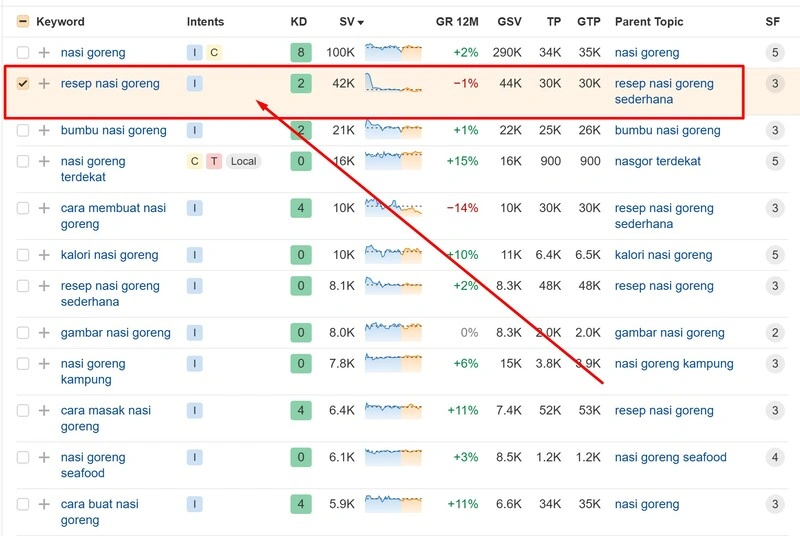Click the I intent badge for kalori nasi goreng

click(x=194, y=255)
